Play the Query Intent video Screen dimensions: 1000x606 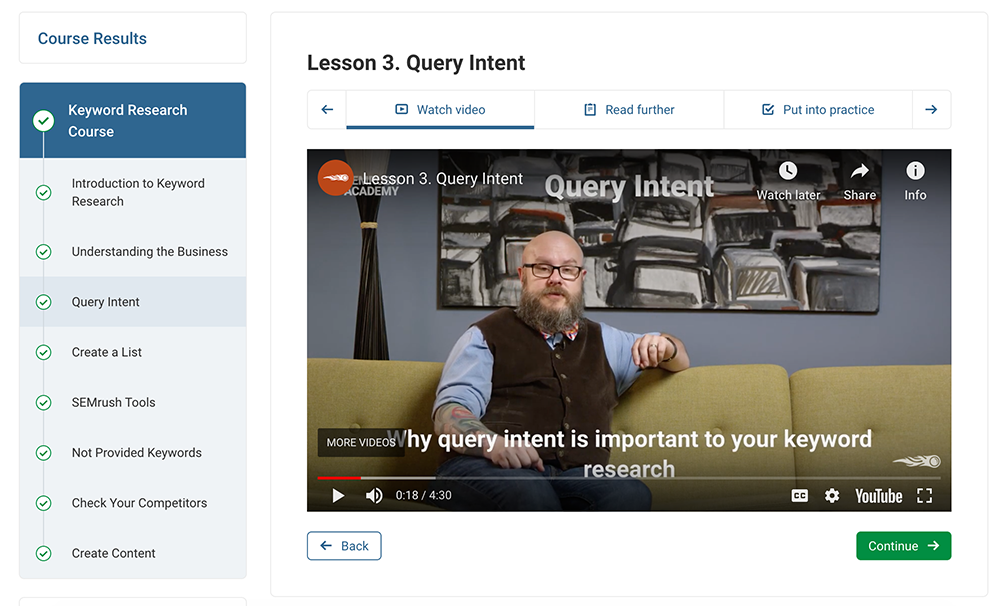coord(338,496)
